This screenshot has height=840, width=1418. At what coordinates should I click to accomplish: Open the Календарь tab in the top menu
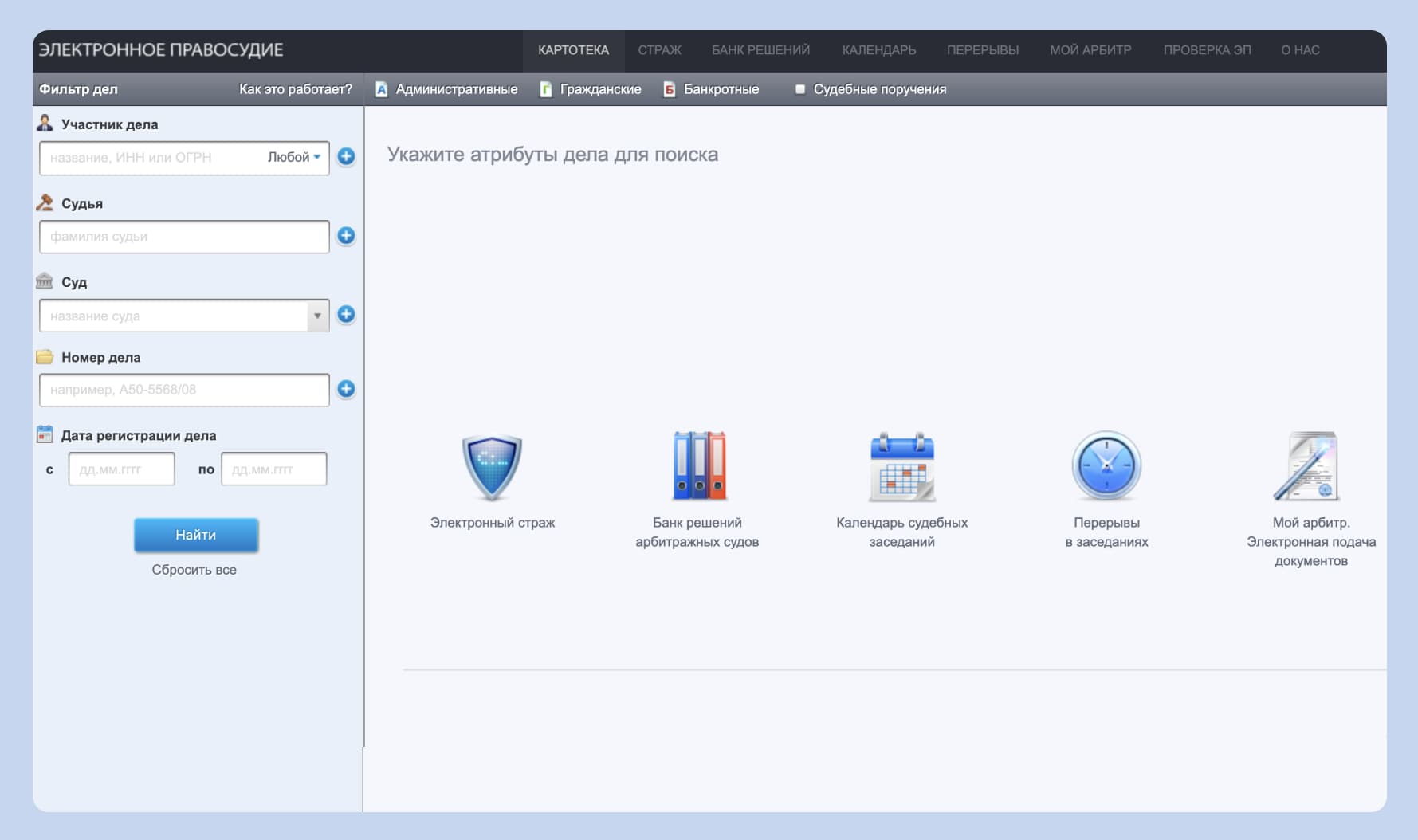(x=878, y=50)
